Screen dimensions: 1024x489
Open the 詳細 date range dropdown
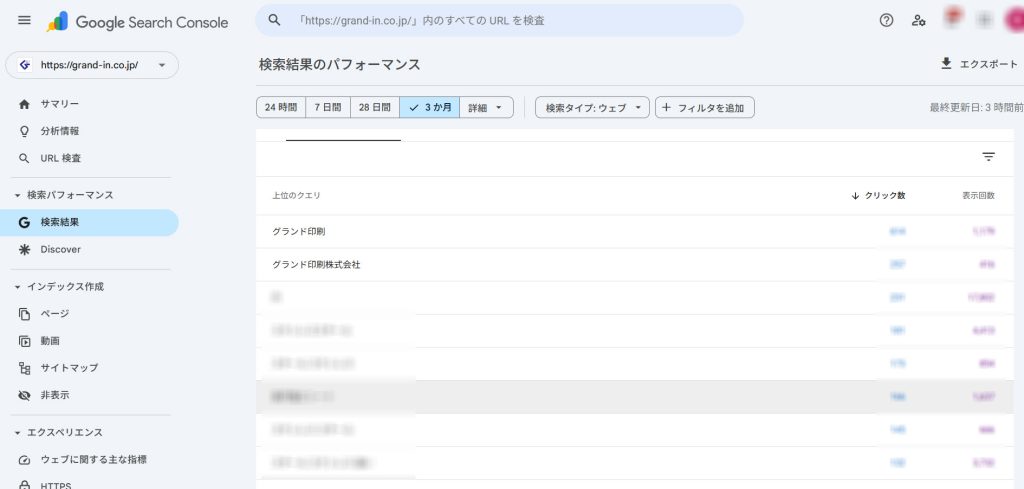pos(487,108)
